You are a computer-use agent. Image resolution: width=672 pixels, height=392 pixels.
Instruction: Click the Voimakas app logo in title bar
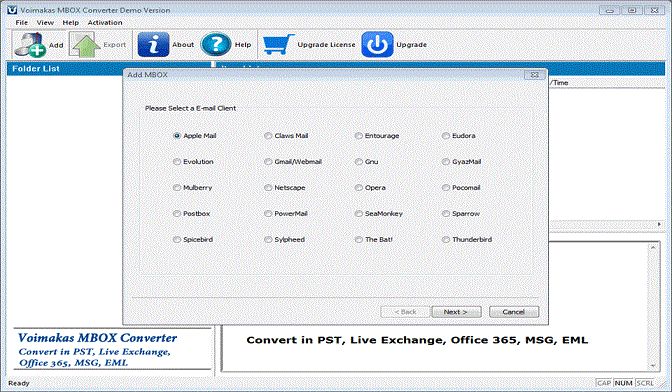(12, 9)
